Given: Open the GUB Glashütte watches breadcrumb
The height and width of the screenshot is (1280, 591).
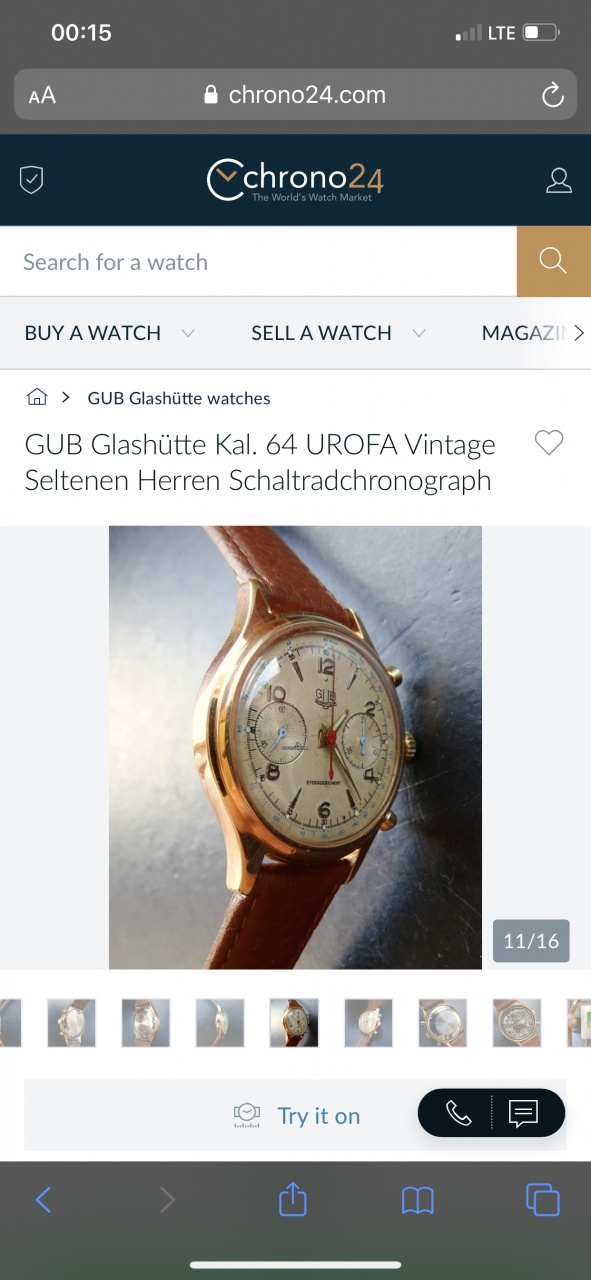Looking at the screenshot, I should [x=179, y=398].
